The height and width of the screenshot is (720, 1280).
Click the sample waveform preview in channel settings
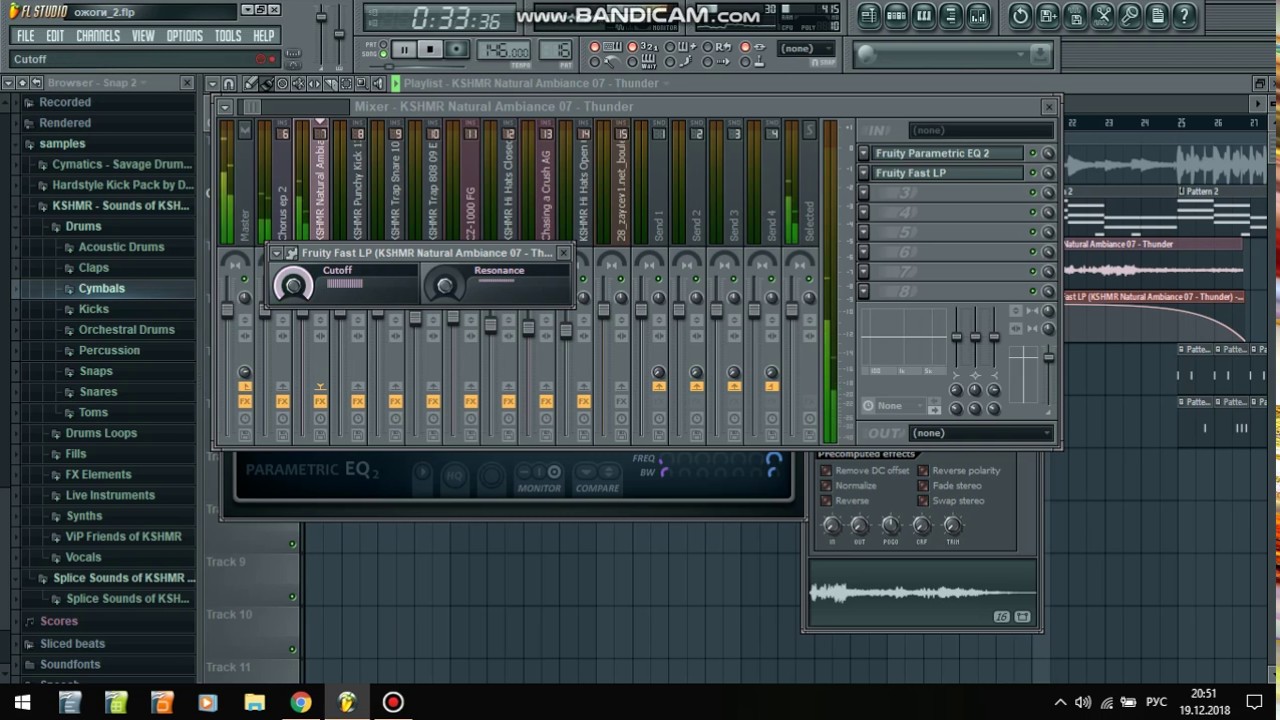click(x=922, y=593)
